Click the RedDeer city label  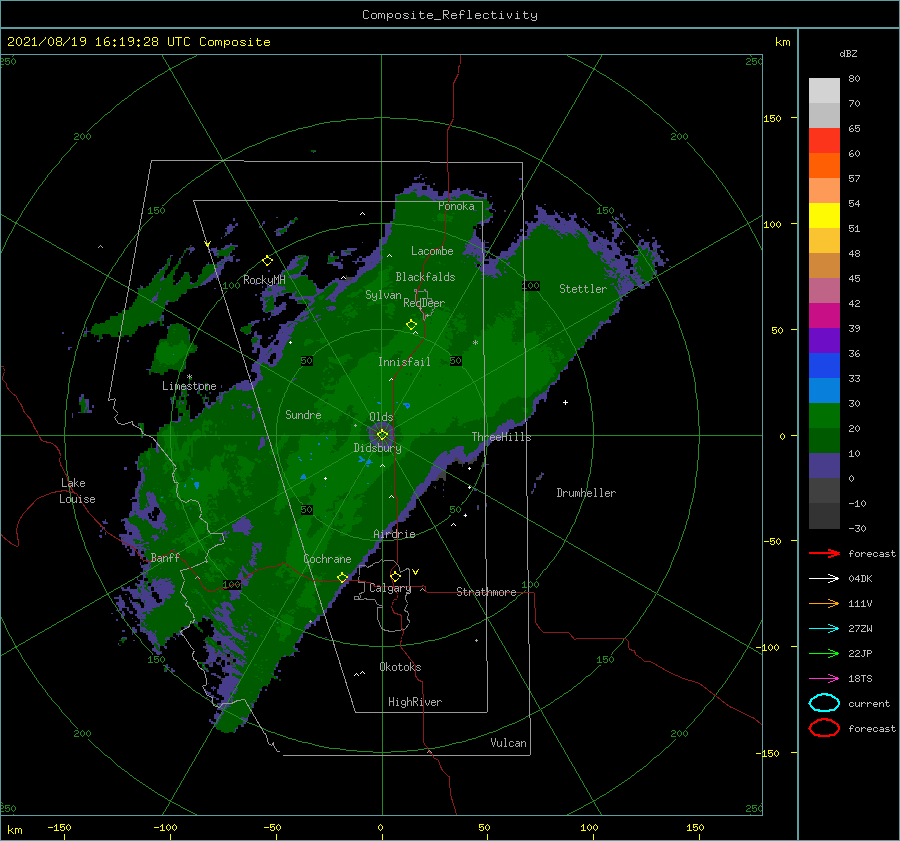(x=424, y=303)
